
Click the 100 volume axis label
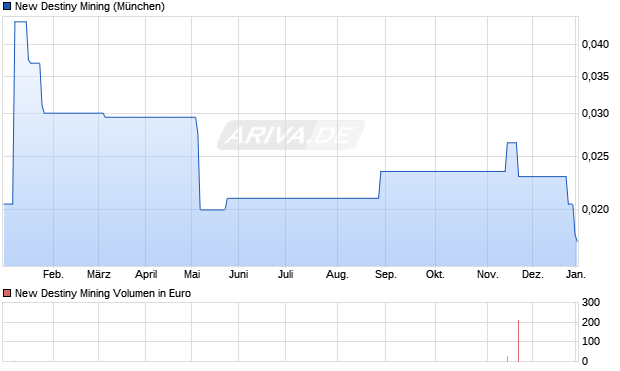click(x=591, y=341)
